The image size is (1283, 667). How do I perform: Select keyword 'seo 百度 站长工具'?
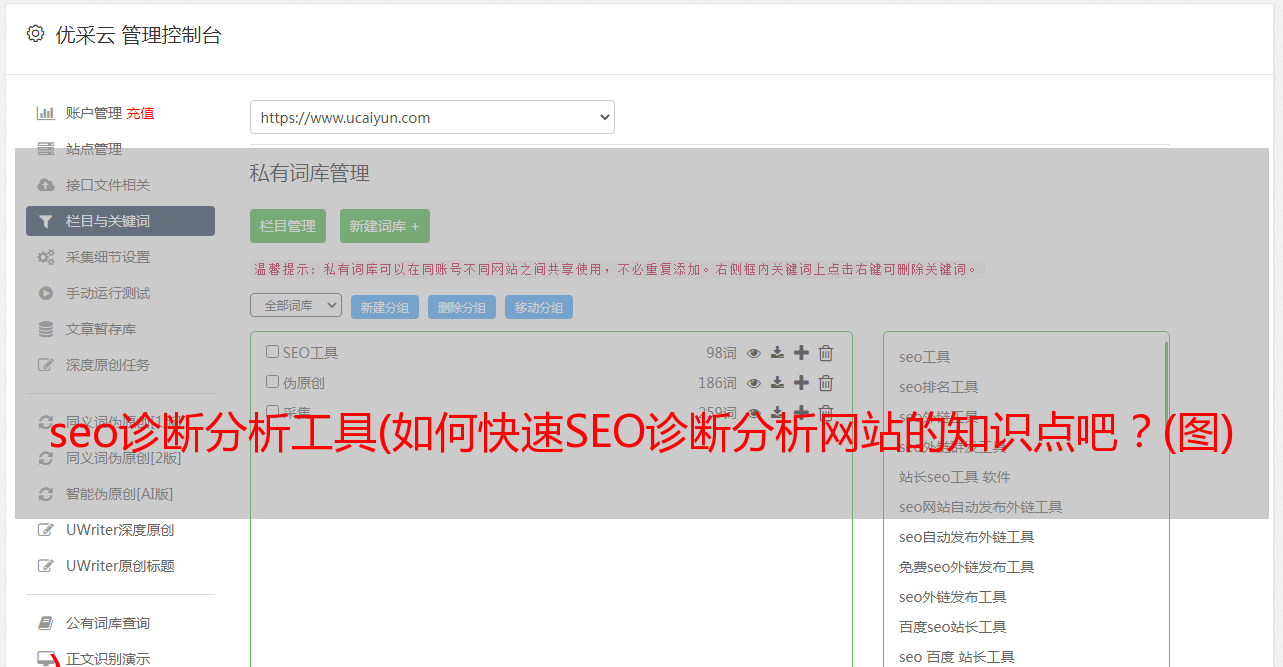pyautogui.click(x=957, y=657)
